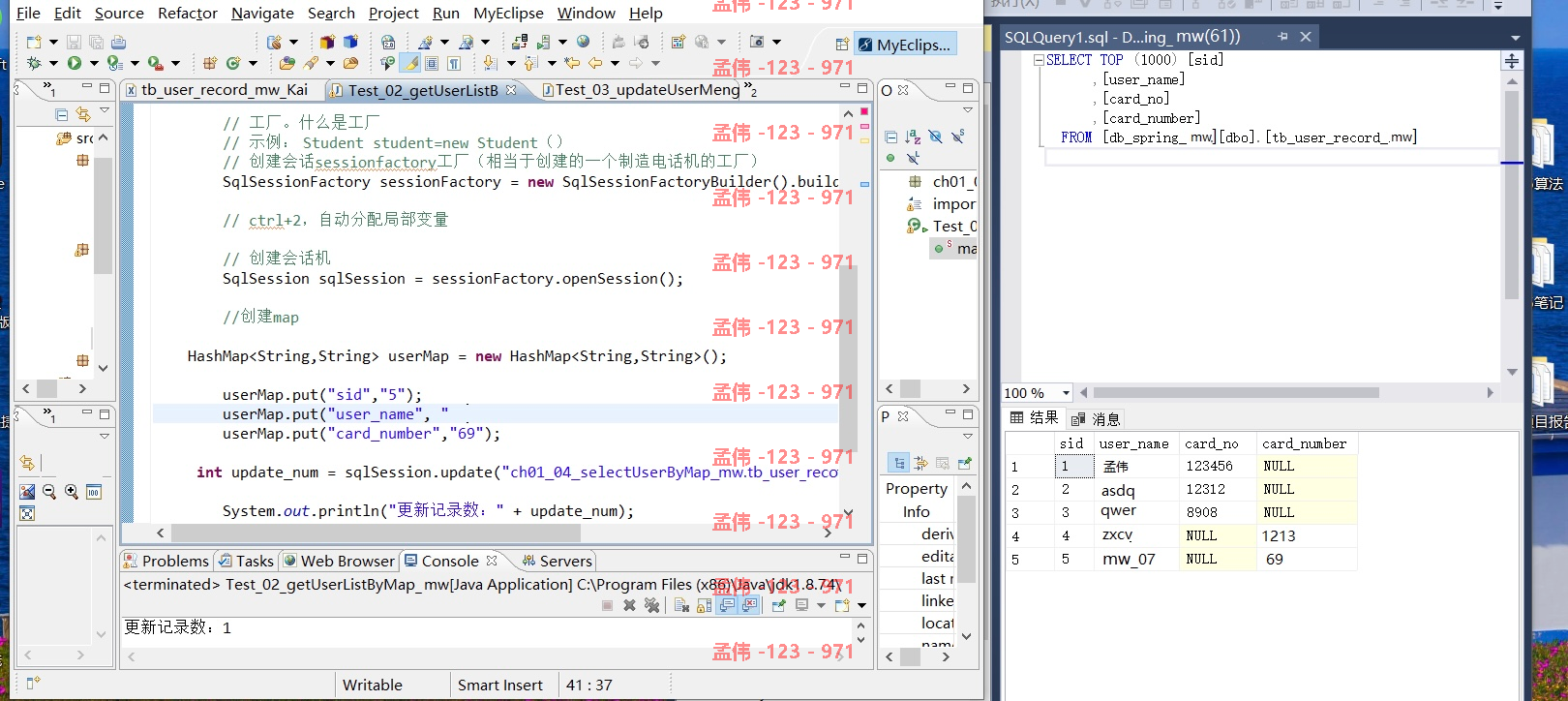Show hidden editor tabs chevron
The width and height of the screenshot is (1568, 701).
(x=750, y=89)
